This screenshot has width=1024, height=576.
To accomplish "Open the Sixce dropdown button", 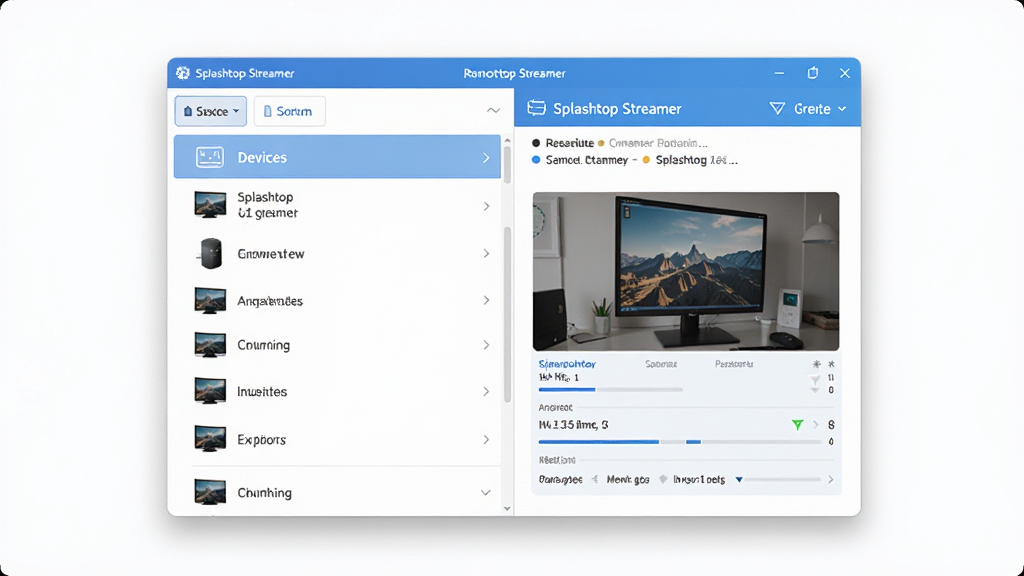I will click(210, 111).
